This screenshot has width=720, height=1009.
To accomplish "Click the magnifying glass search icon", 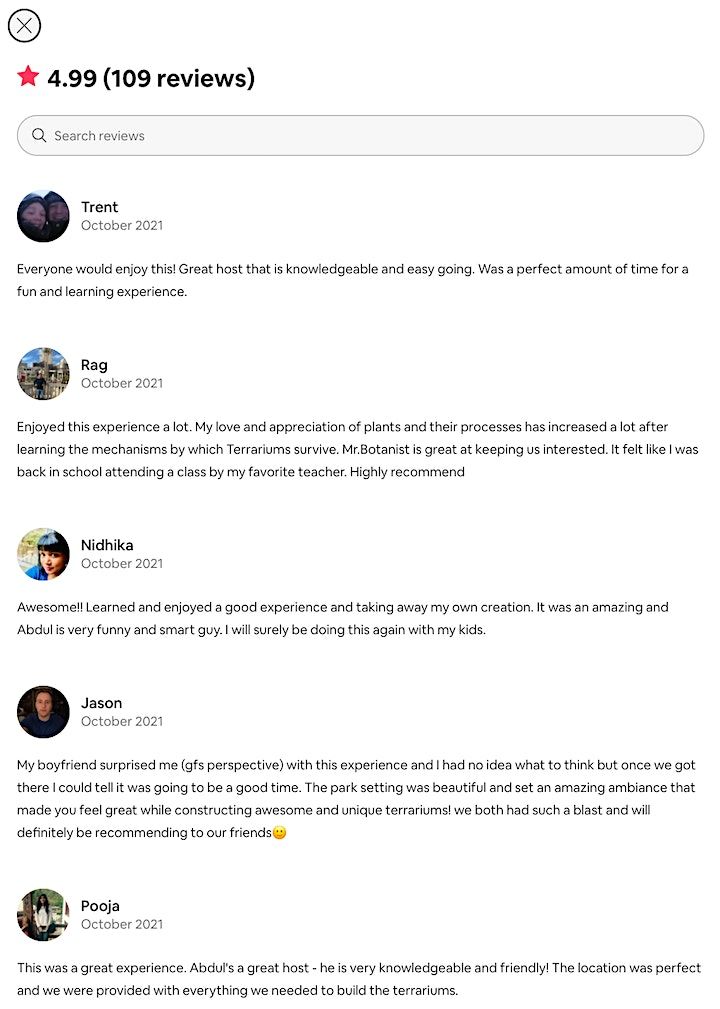I will (x=39, y=135).
